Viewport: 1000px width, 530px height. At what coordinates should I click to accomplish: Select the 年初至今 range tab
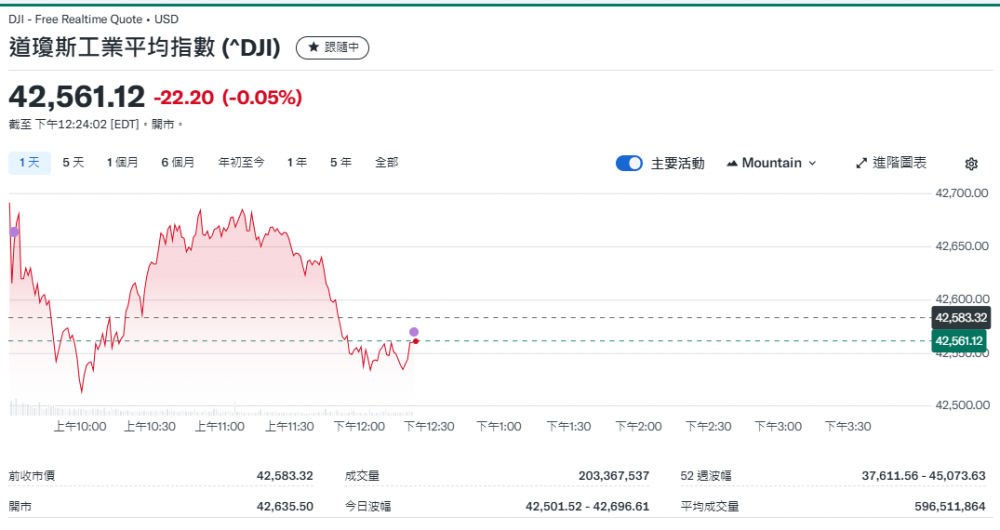(x=241, y=162)
